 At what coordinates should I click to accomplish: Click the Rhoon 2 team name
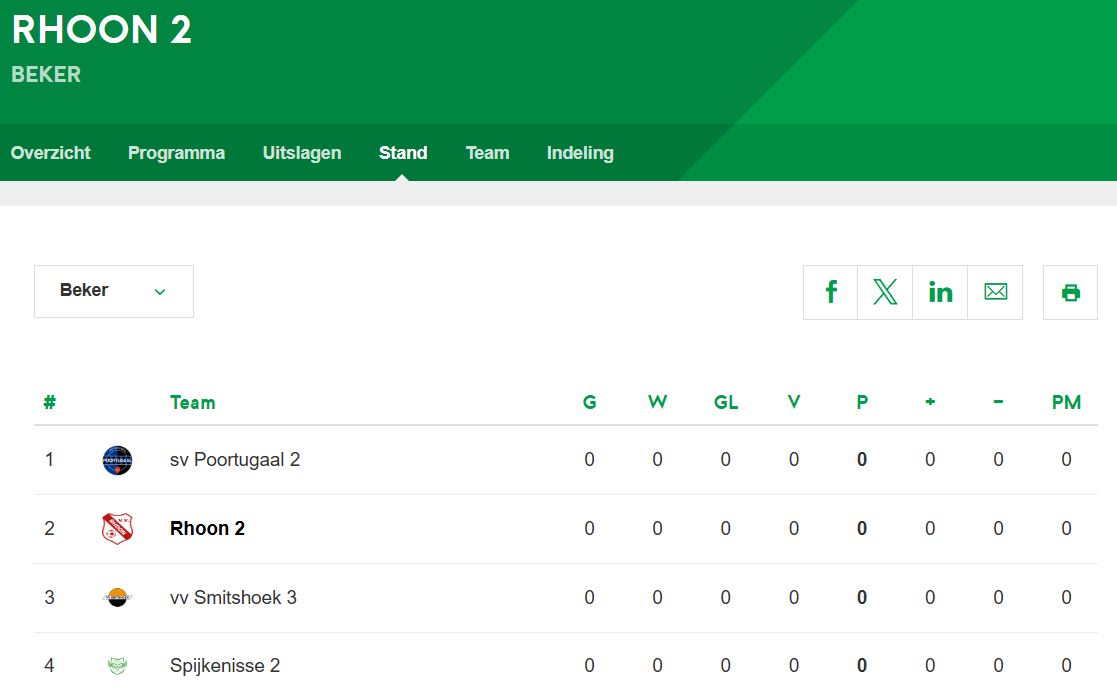pos(207,528)
